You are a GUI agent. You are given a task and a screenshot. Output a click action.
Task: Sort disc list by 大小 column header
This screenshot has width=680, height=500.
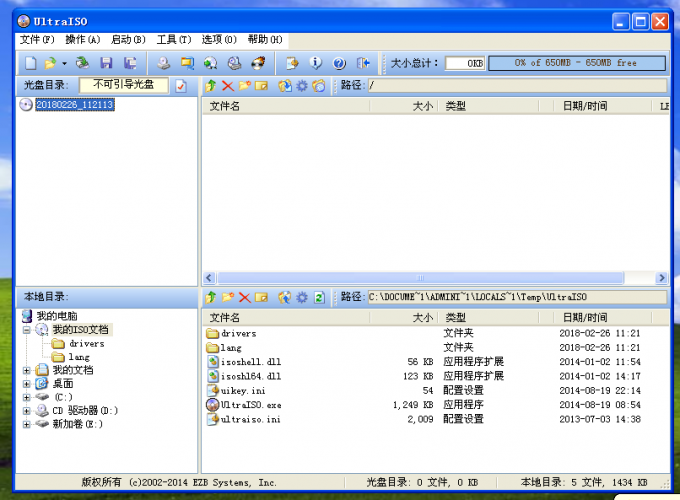(404, 106)
